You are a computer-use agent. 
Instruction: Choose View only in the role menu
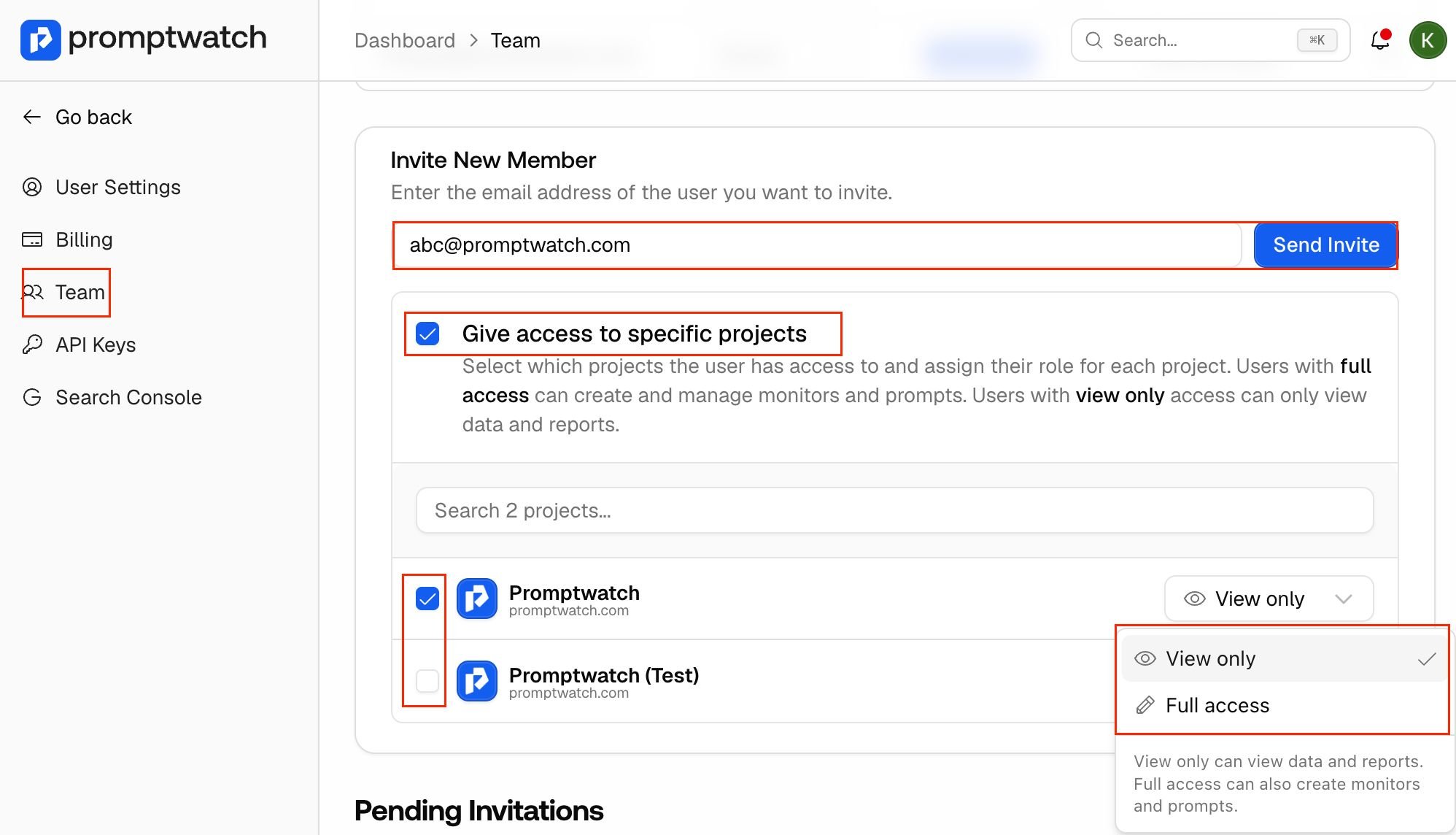[x=1284, y=658]
